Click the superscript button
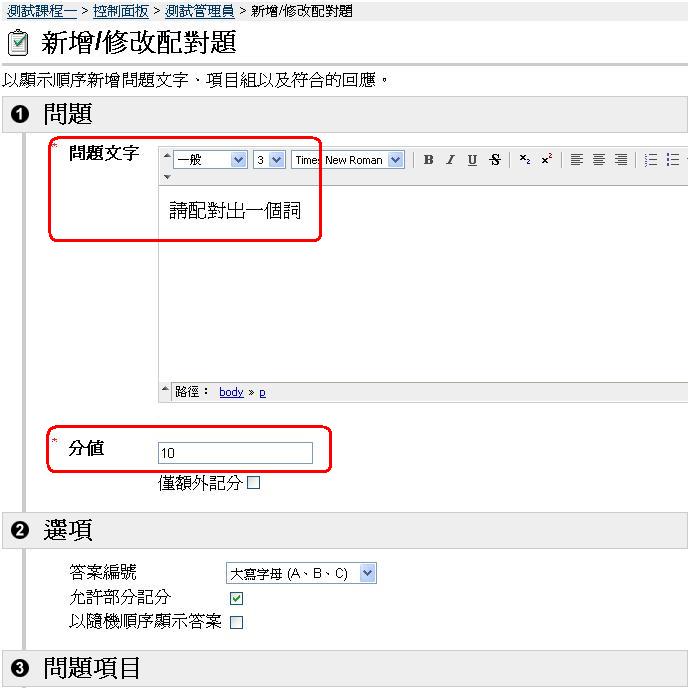The height and width of the screenshot is (688, 690). pos(546,160)
